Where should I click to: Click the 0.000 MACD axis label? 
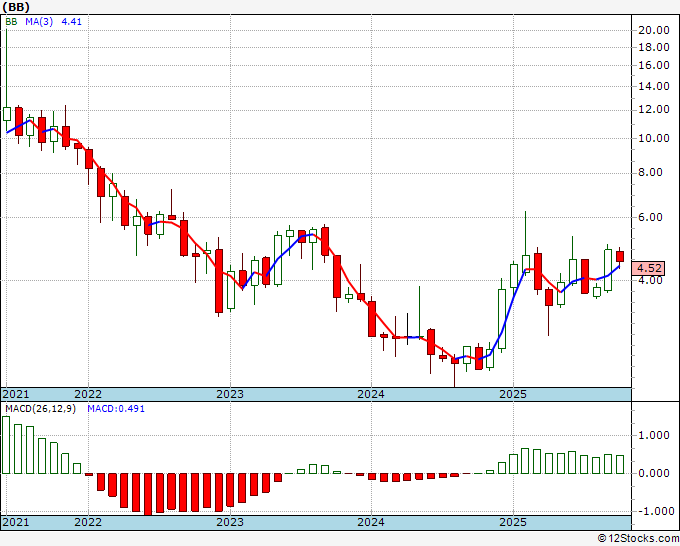point(654,473)
